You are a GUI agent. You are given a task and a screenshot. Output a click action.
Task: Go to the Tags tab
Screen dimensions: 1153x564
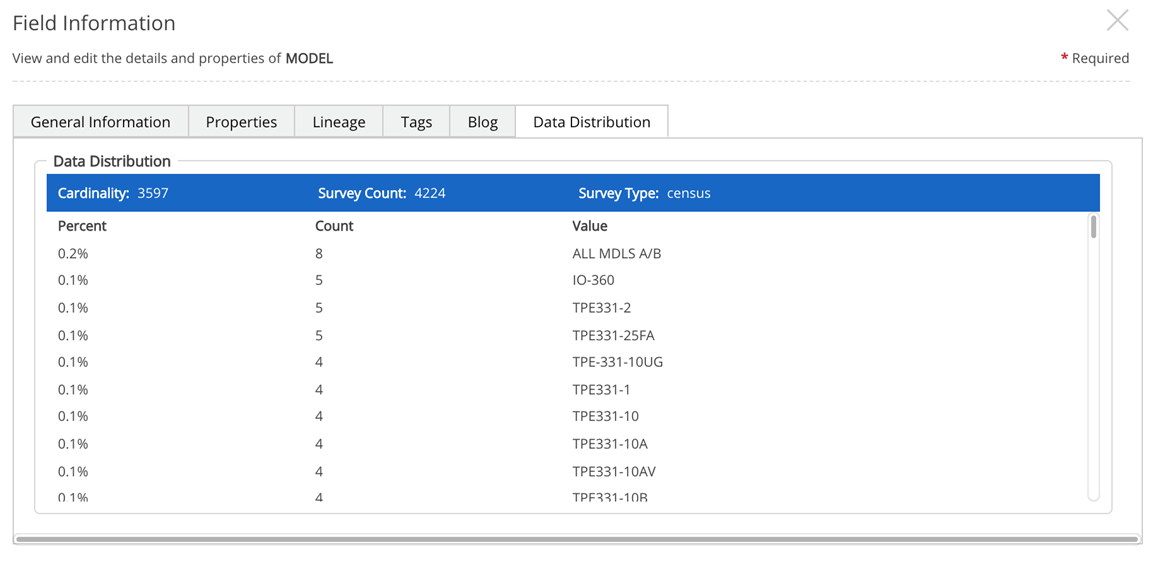[x=416, y=122]
